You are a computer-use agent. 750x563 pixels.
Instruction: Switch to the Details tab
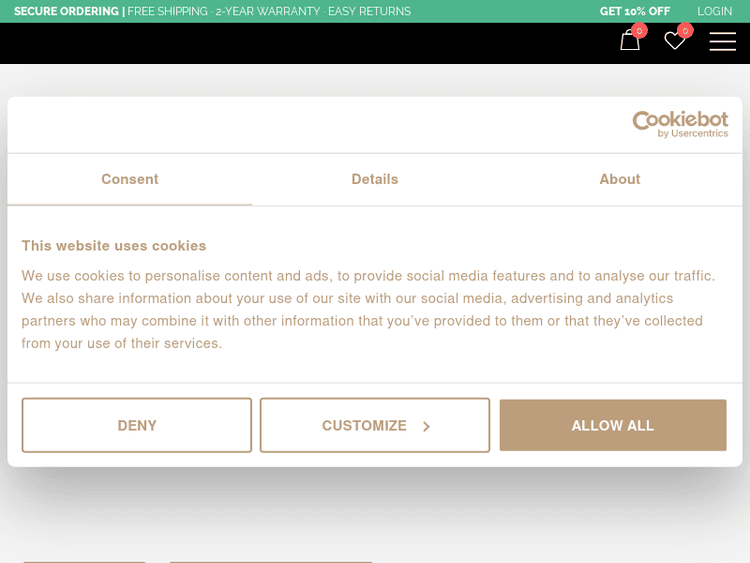(375, 179)
